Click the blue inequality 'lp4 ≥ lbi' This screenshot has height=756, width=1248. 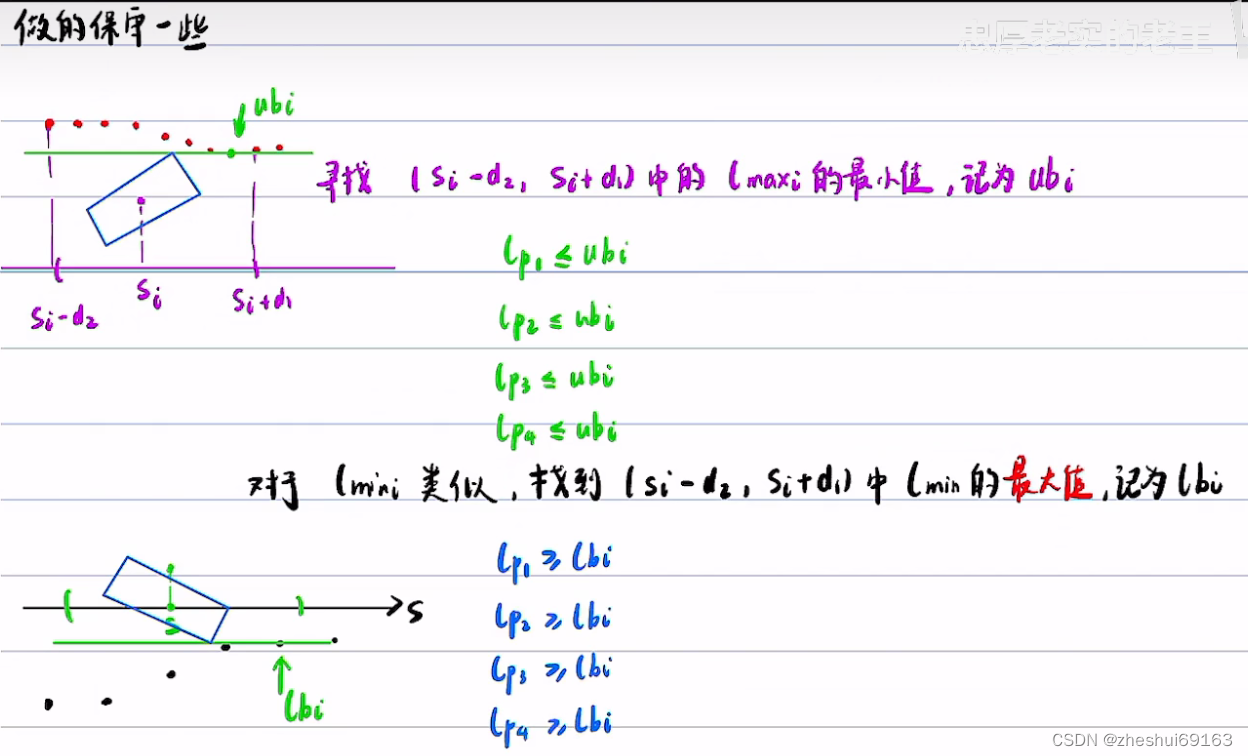click(x=551, y=722)
